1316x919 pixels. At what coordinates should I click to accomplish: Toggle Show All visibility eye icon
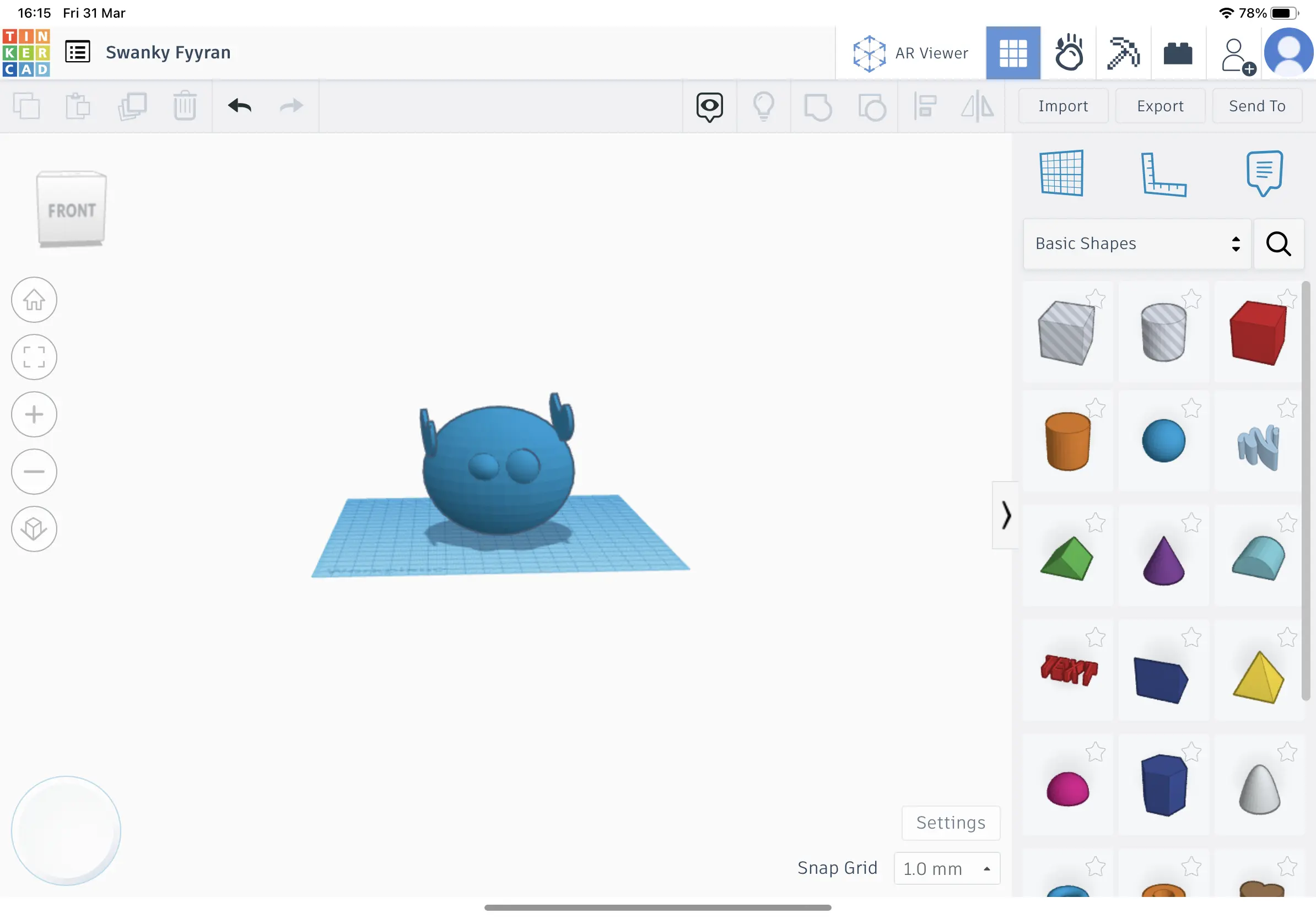pyautogui.click(x=709, y=106)
